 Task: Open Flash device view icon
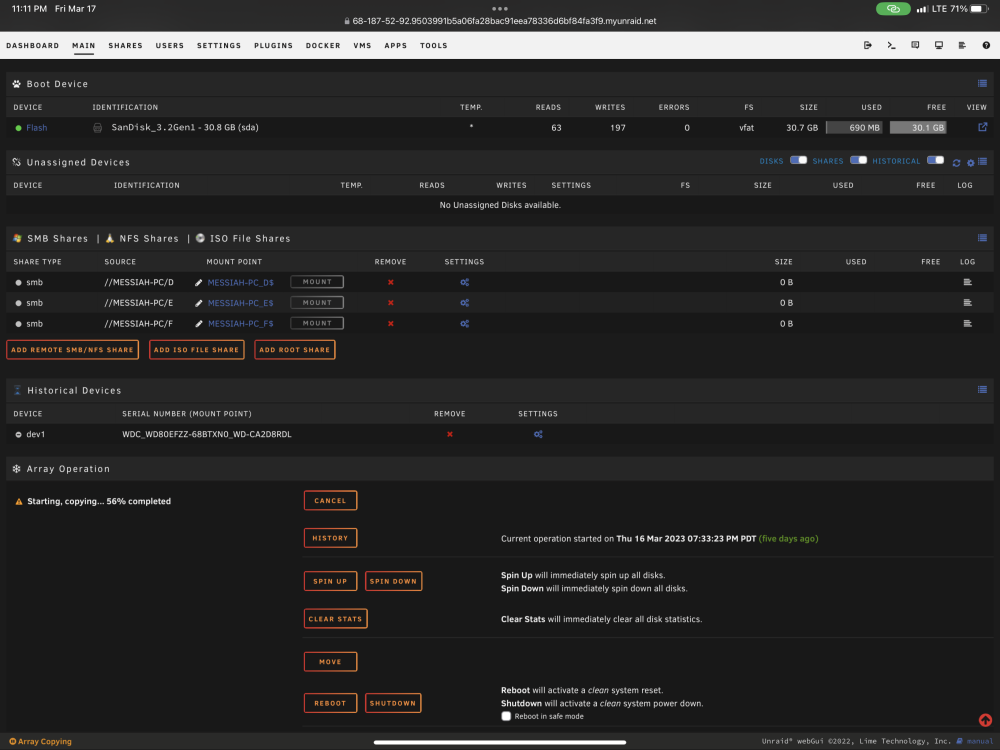[x=983, y=127]
